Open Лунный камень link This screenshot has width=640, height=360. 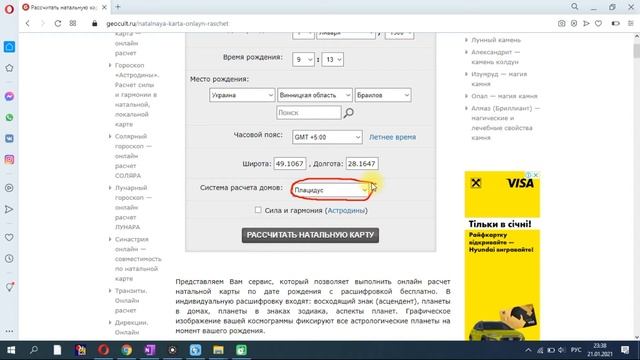click(496, 40)
